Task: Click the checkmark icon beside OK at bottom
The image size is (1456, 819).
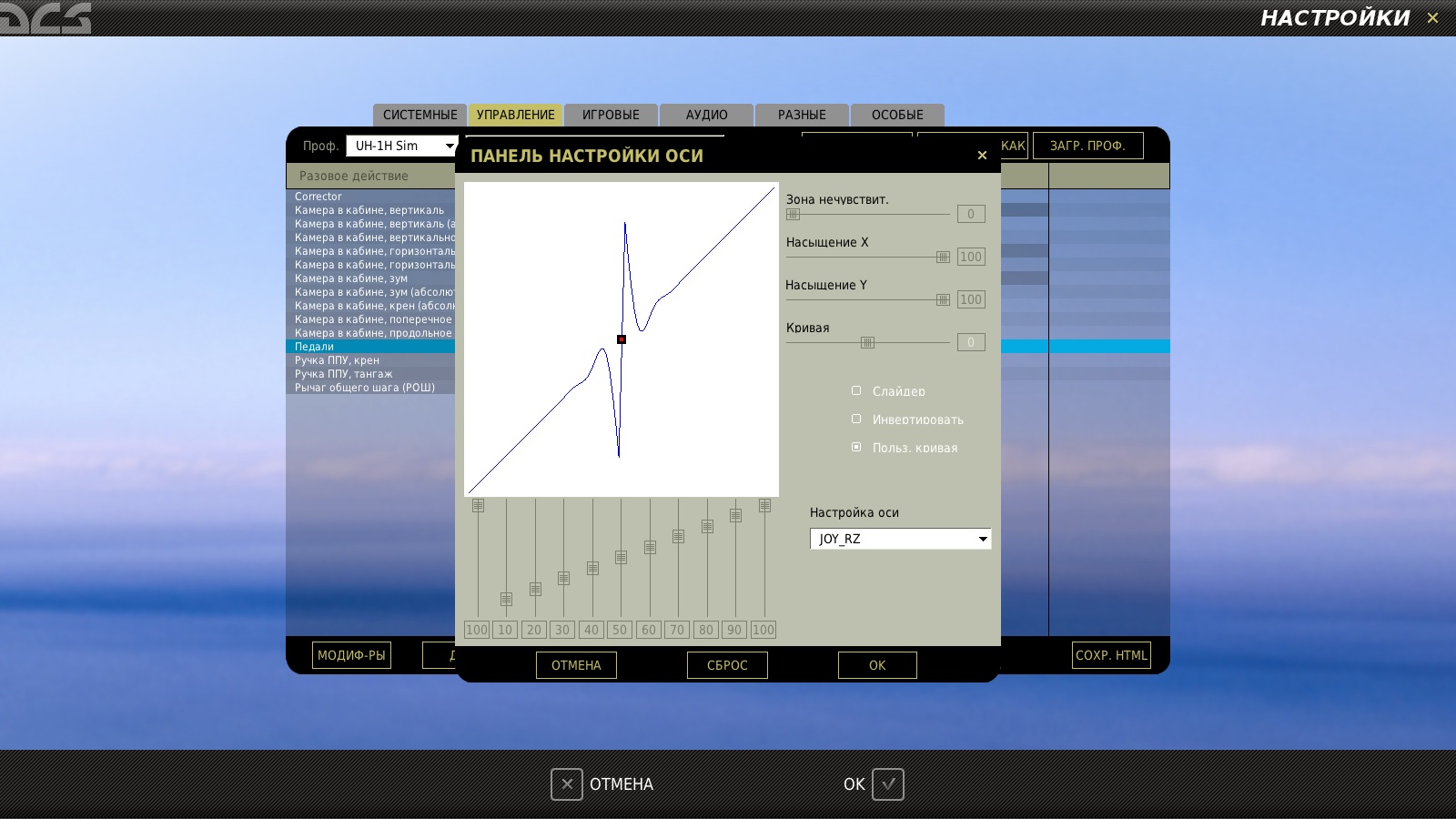Action: pos(888,784)
